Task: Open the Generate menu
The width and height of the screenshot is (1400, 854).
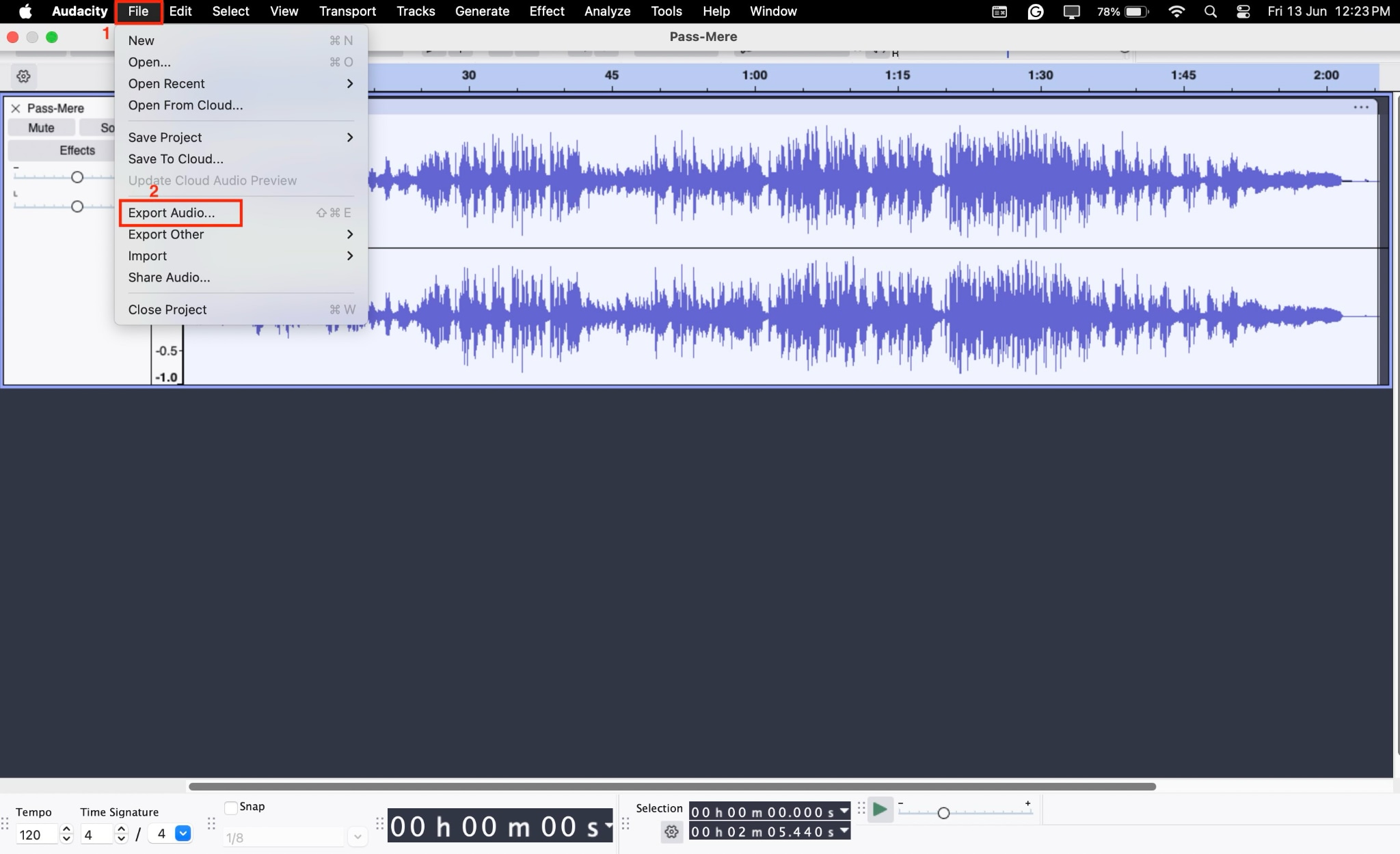Action: (482, 11)
